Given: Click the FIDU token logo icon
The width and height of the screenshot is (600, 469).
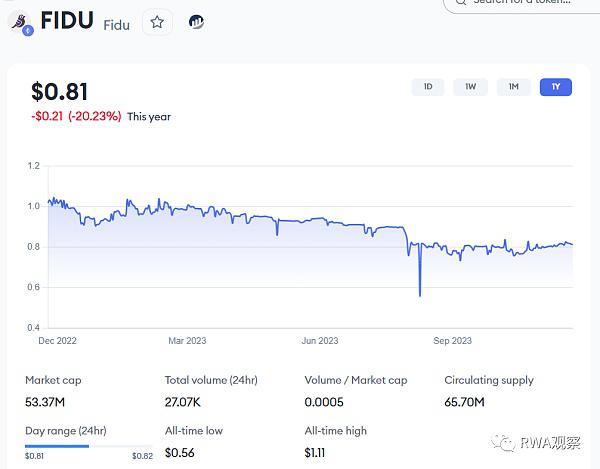Looking at the screenshot, I should pos(20,23).
